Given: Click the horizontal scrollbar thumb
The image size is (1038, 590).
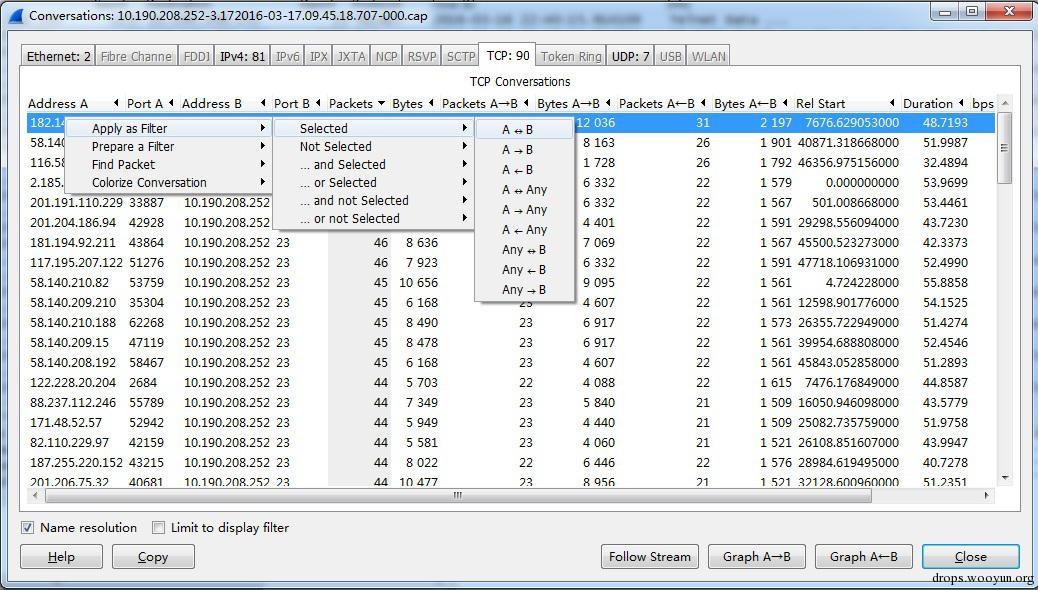Looking at the screenshot, I should pyautogui.click(x=457, y=495).
